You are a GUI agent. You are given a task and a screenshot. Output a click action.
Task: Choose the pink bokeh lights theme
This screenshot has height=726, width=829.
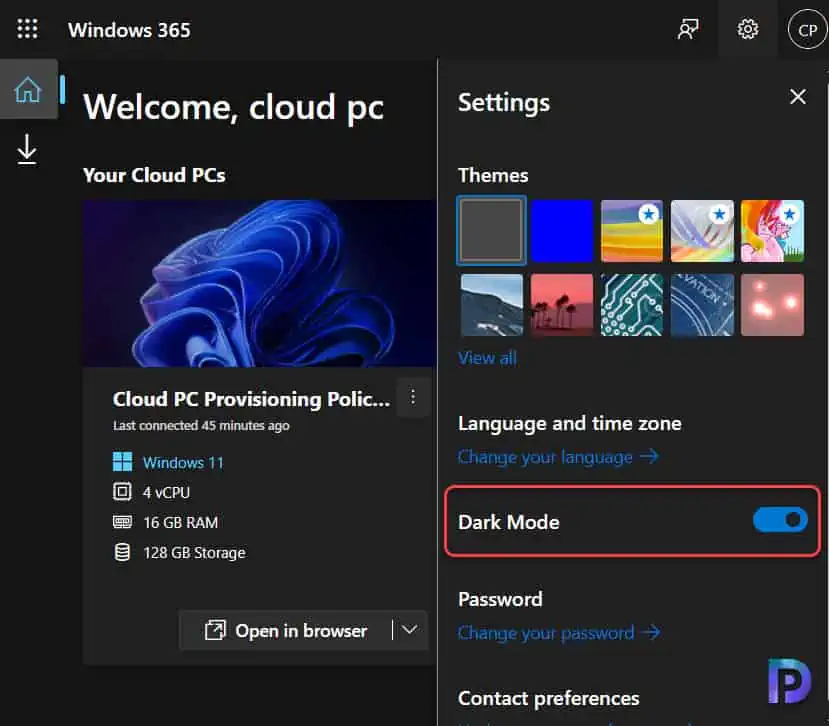point(772,305)
